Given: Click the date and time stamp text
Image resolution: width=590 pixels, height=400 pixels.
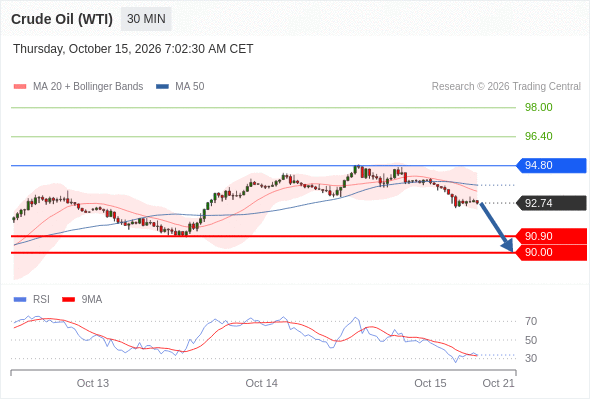Looking at the screenshot, I should 133,49.
